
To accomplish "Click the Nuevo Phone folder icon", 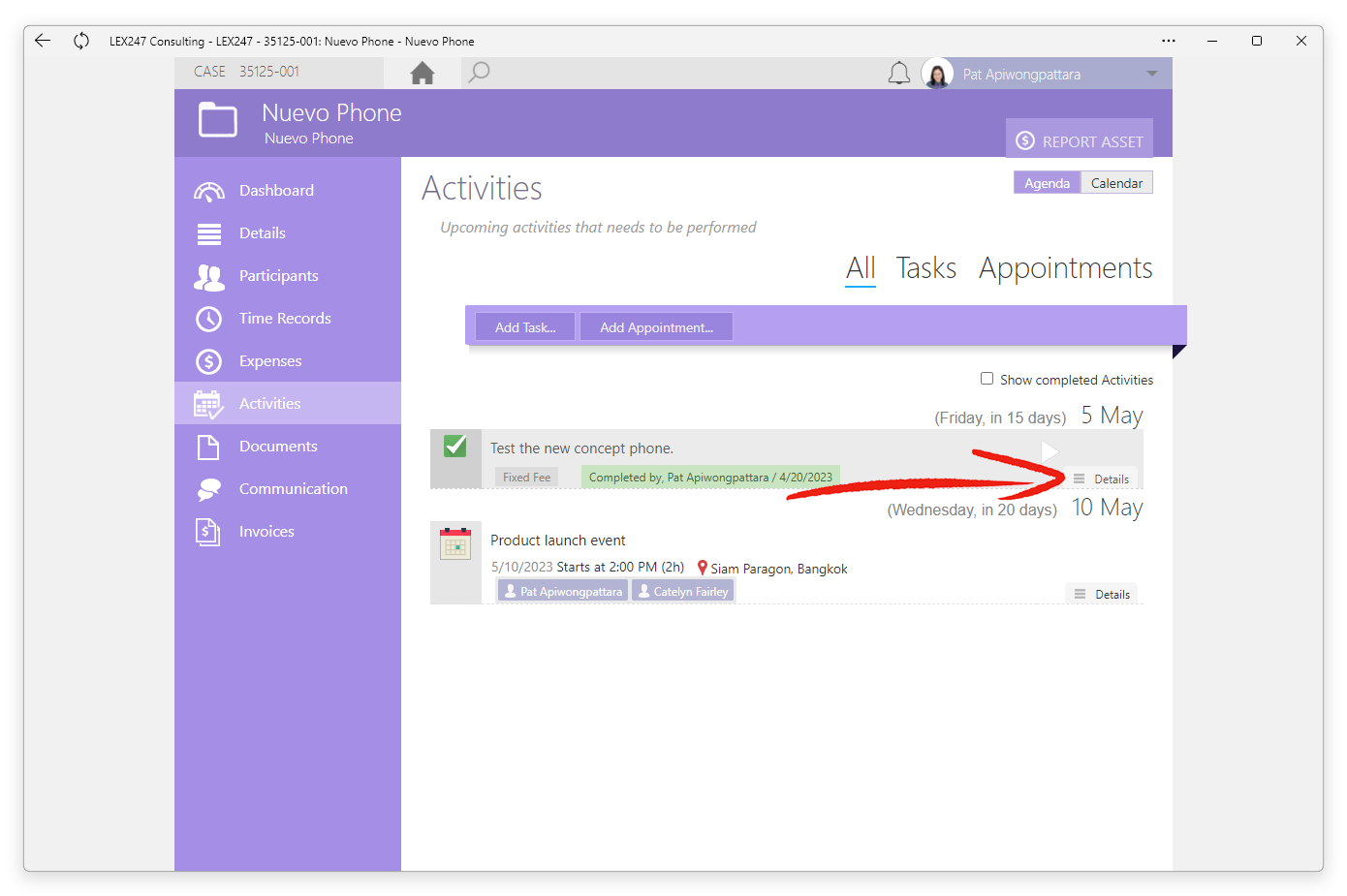I will tap(218, 120).
